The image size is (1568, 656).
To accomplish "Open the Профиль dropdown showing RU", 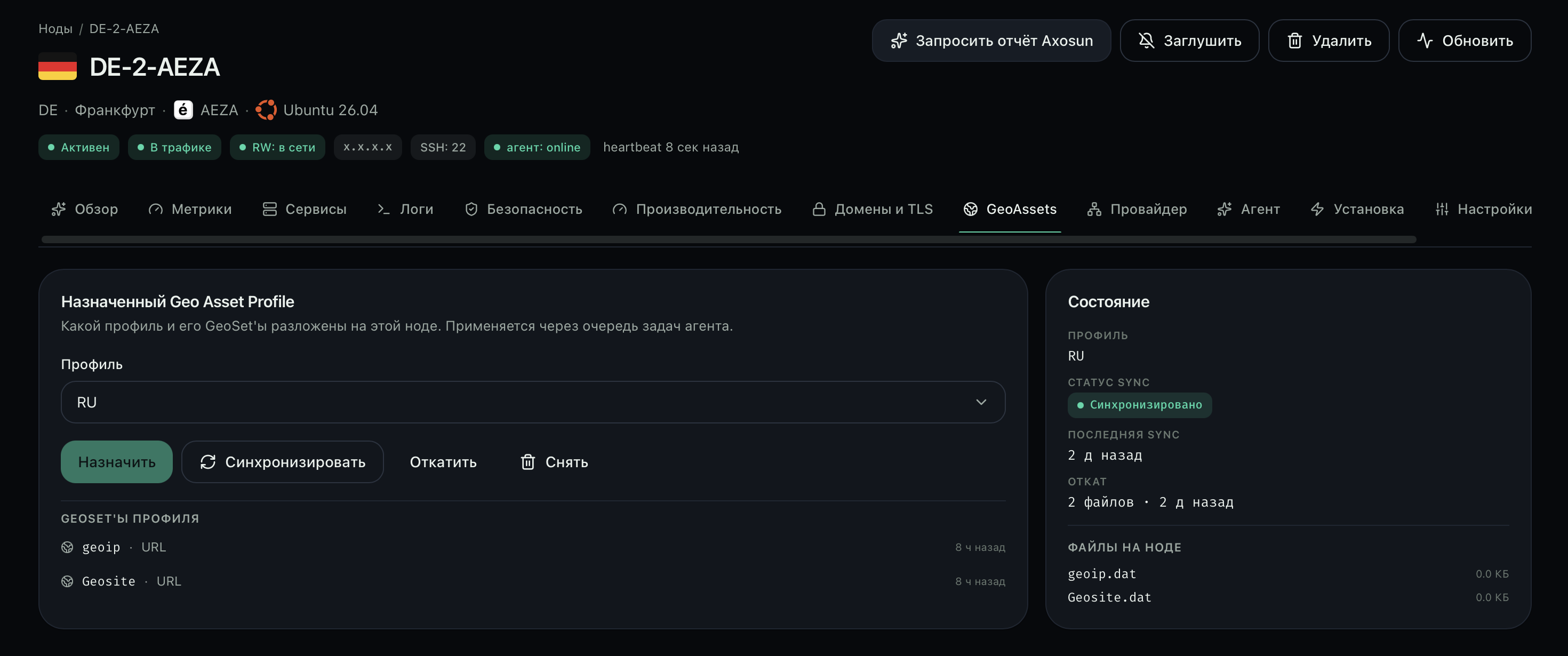I will pyautogui.click(x=533, y=402).
